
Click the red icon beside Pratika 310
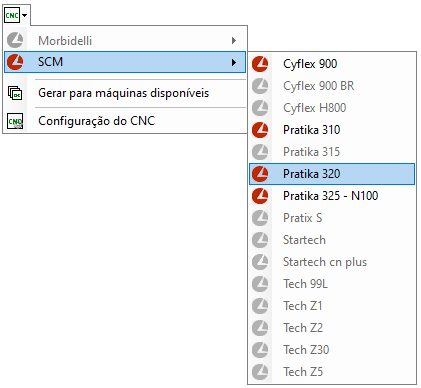click(260, 130)
